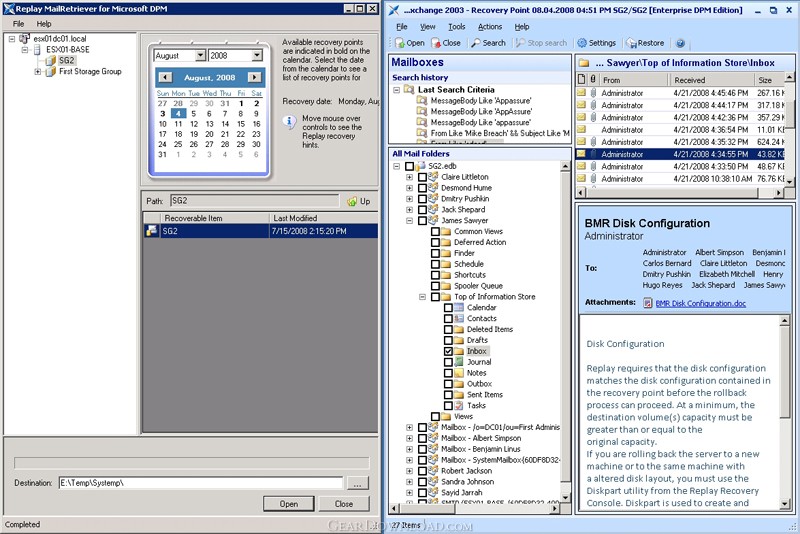Screen dimensions: 800x534
Task: Collapse the ESX01-BASE tree node
Action: click(24, 49)
